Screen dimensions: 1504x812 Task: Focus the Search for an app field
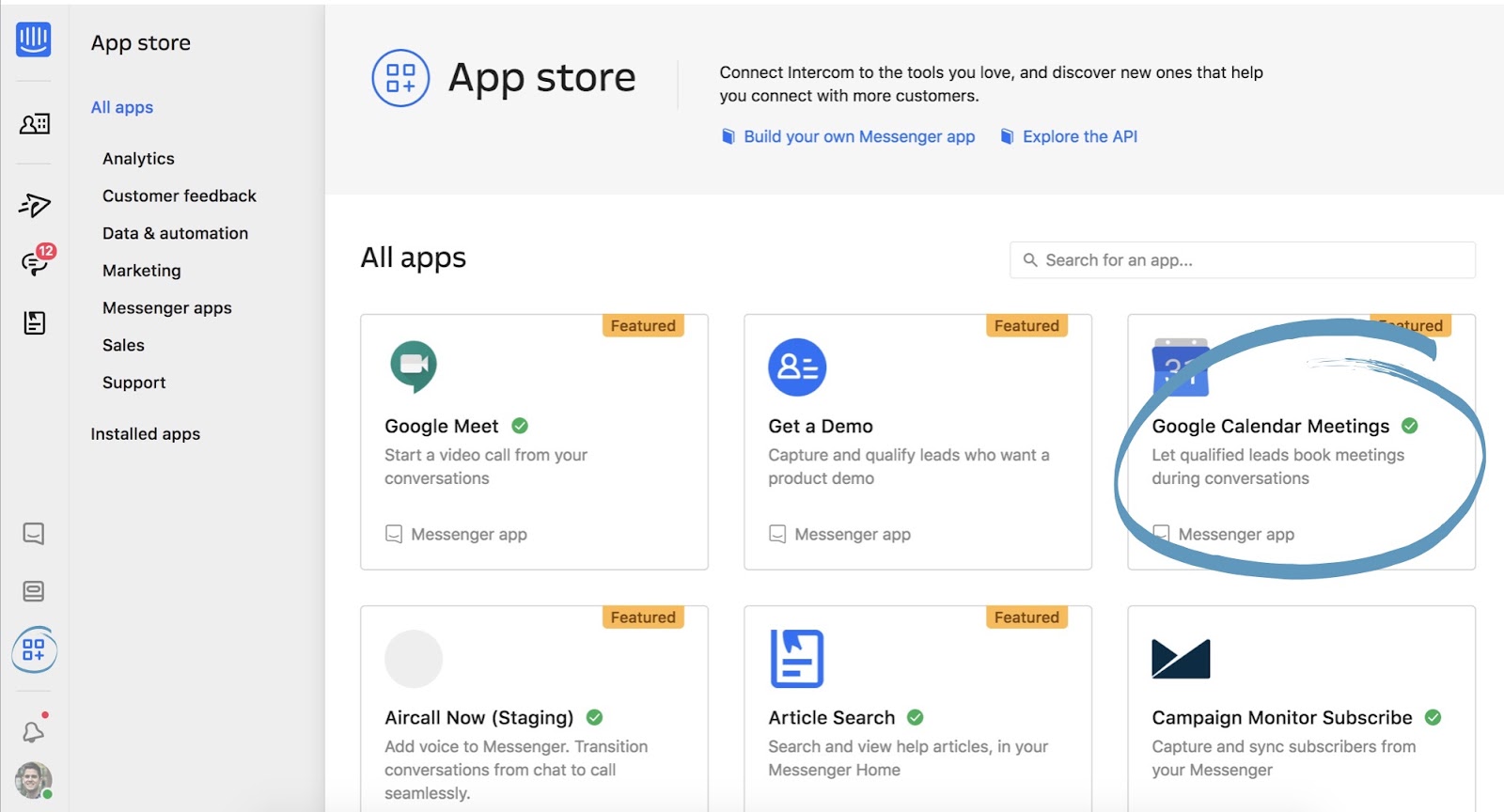pyautogui.click(x=1243, y=260)
